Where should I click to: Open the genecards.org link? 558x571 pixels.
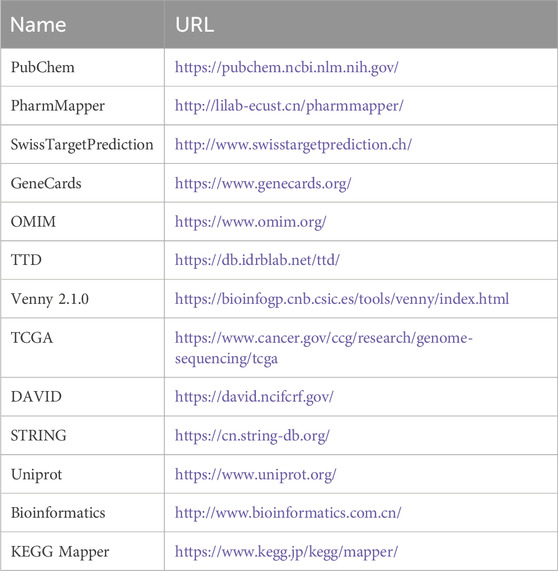(263, 183)
